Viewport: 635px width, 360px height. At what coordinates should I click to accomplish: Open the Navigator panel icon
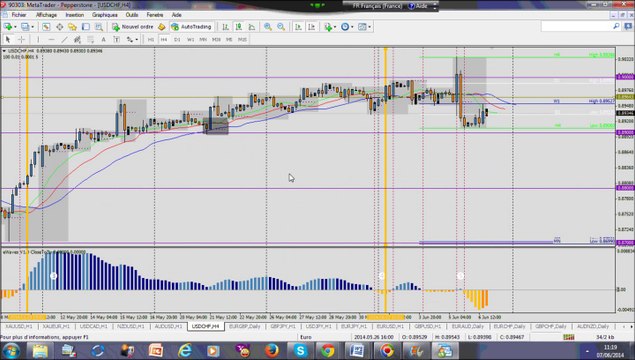point(72,27)
